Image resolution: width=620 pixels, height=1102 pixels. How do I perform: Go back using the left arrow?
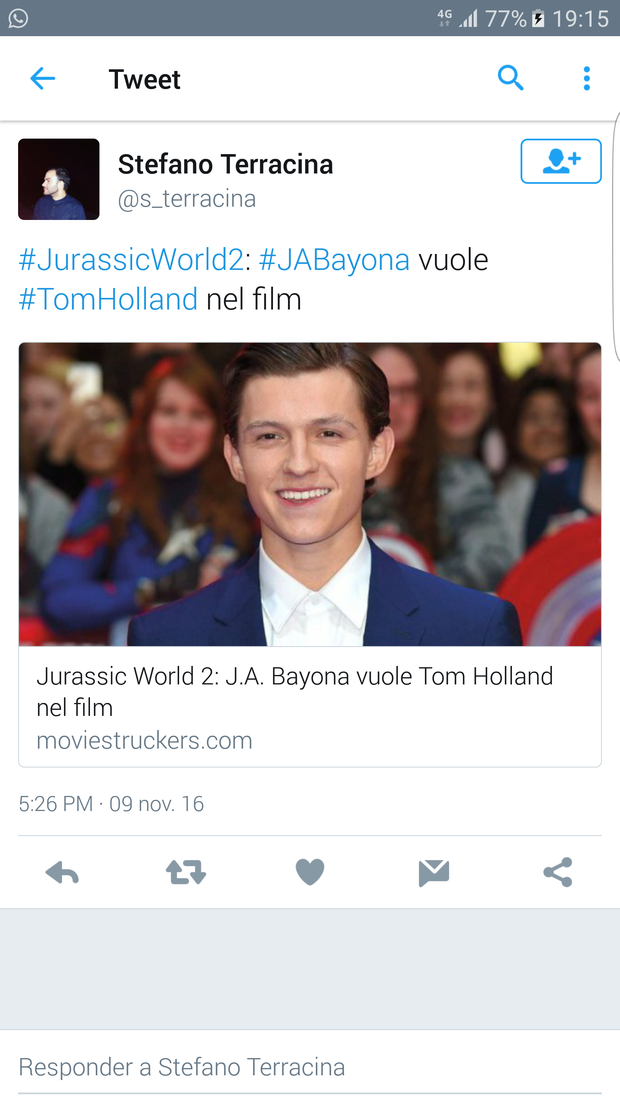(43, 78)
